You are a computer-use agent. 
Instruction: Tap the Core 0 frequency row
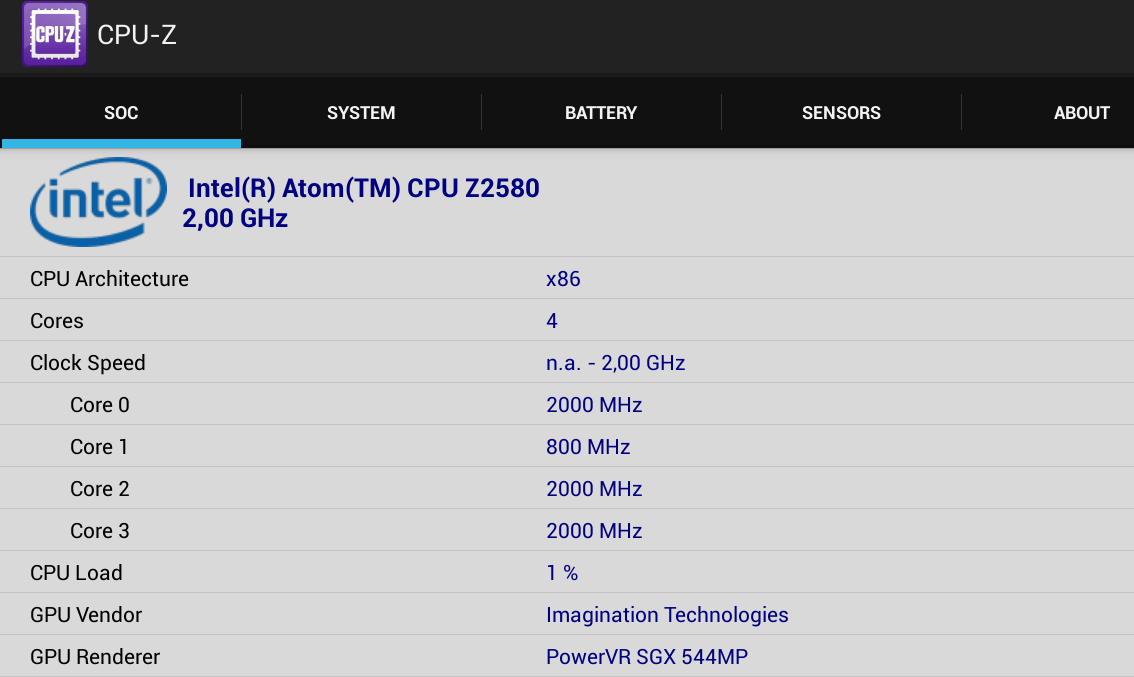pos(567,405)
